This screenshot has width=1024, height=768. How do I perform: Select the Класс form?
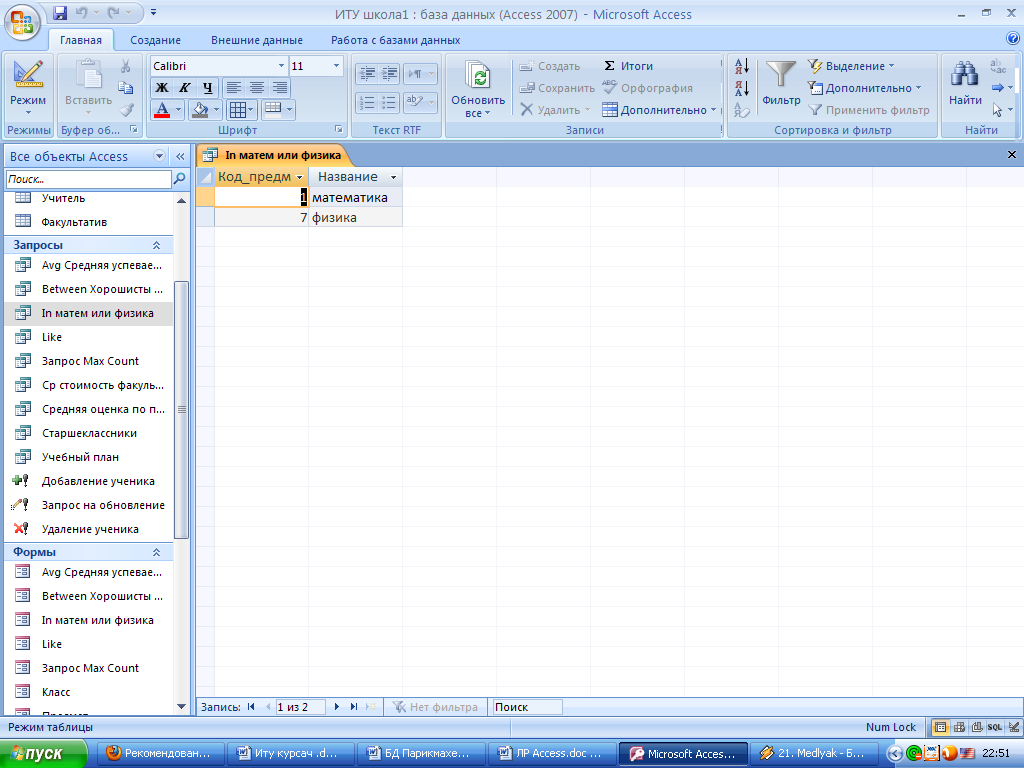89,692
